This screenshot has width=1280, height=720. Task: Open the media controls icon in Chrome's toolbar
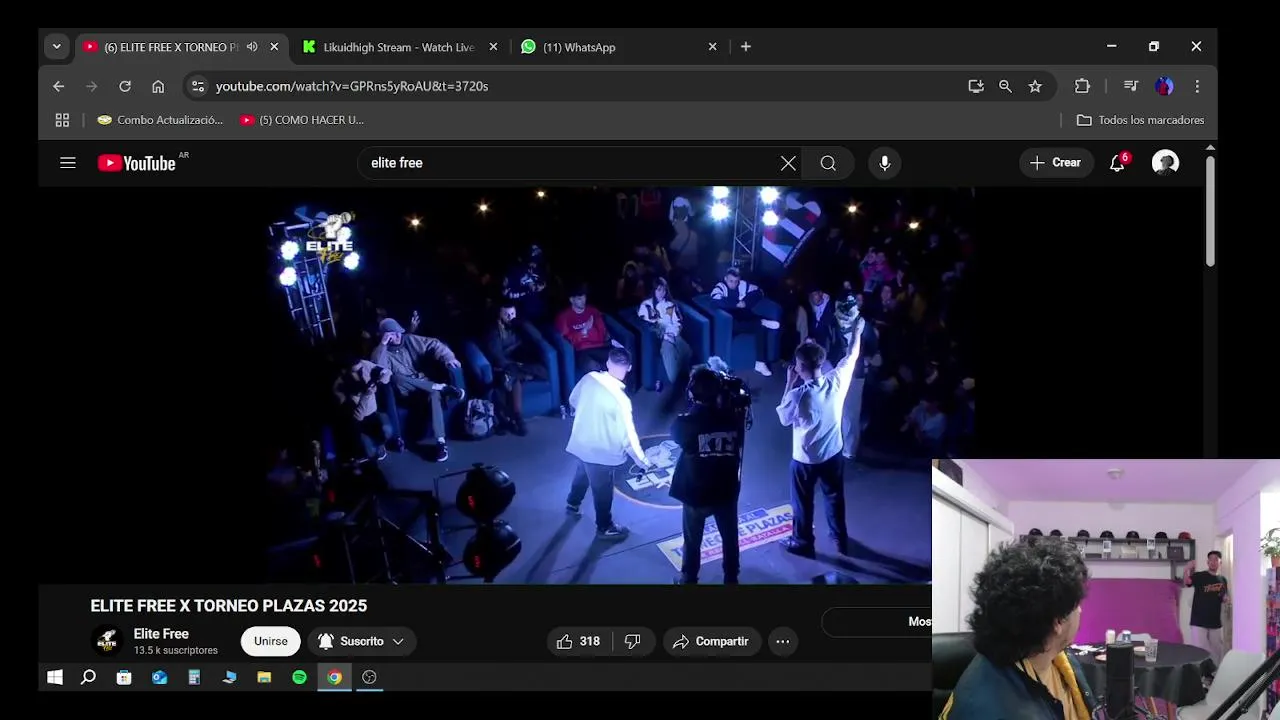point(1131,86)
